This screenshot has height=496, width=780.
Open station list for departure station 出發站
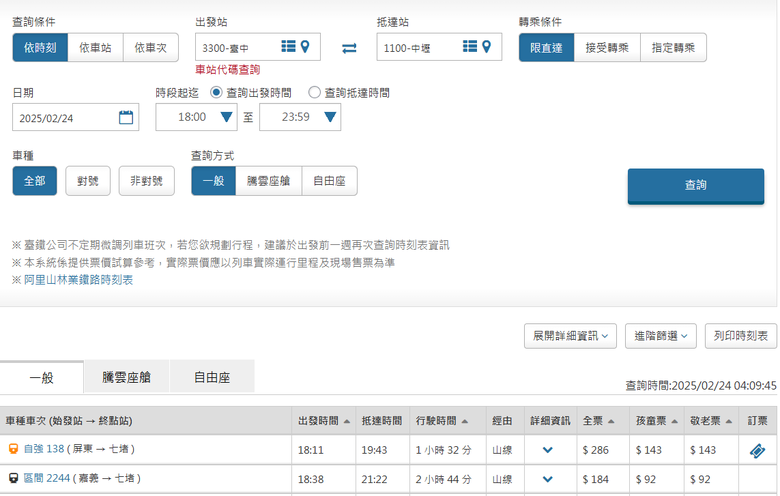coord(288,47)
